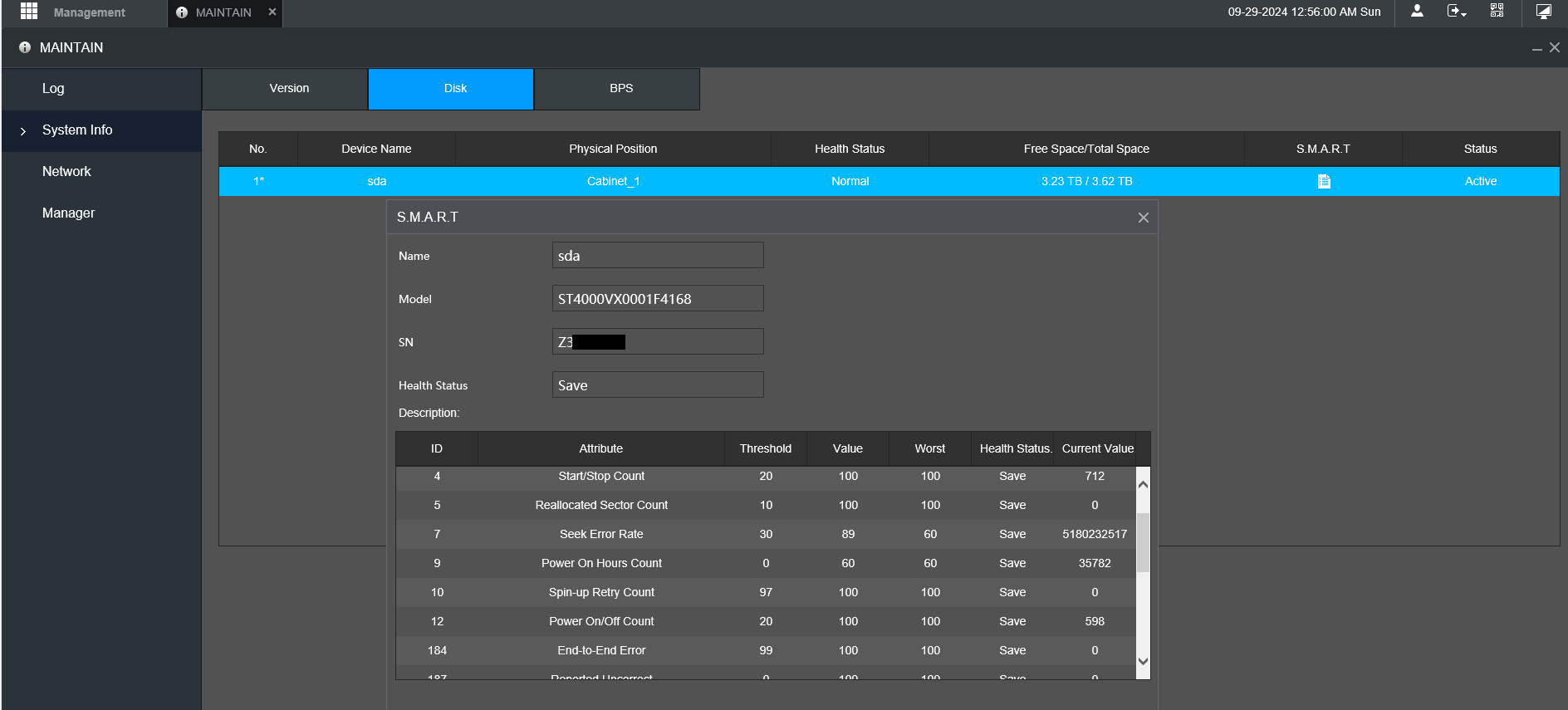
Task: Click current value 5180232517
Action: (1095, 534)
